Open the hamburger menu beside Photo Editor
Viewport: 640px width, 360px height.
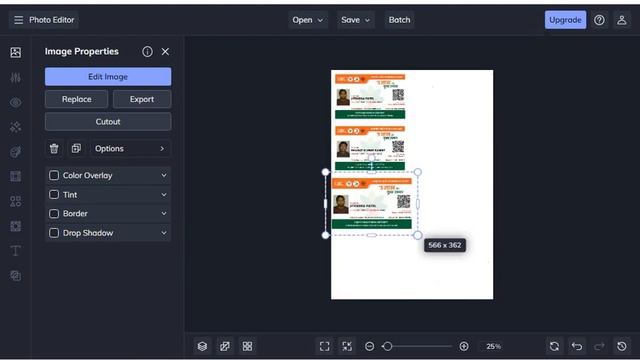tap(18, 20)
